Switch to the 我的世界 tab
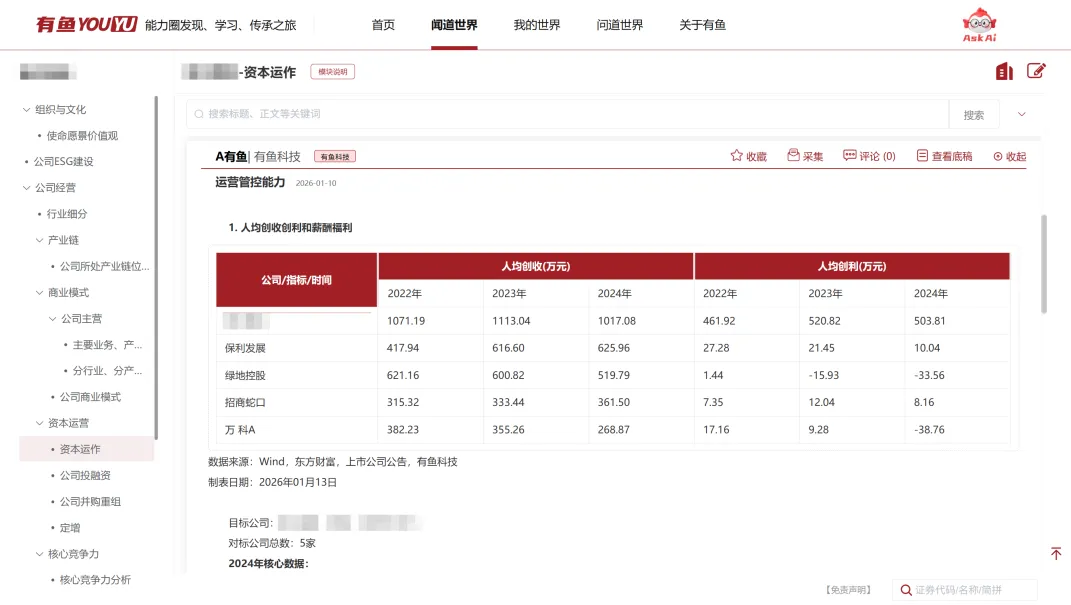This screenshot has width=1071, height=605. [537, 25]
